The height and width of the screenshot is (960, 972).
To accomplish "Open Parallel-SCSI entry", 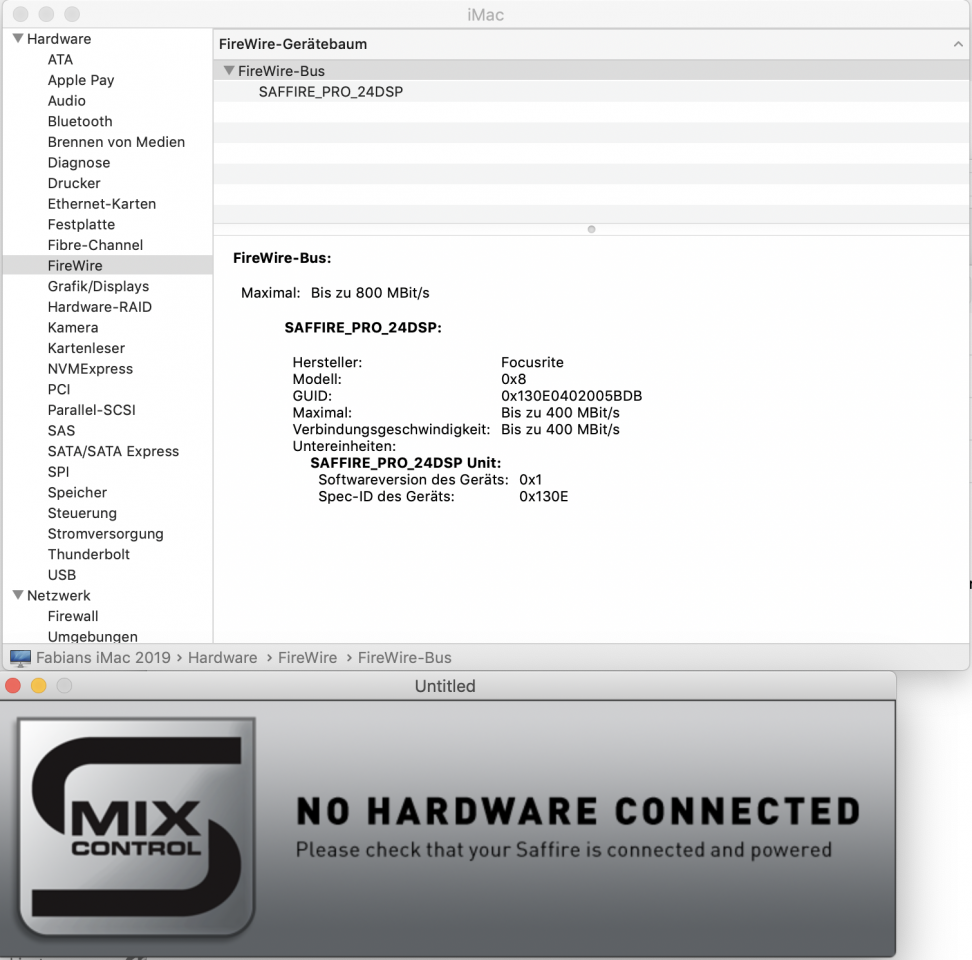I will click(x=91, y=410).
